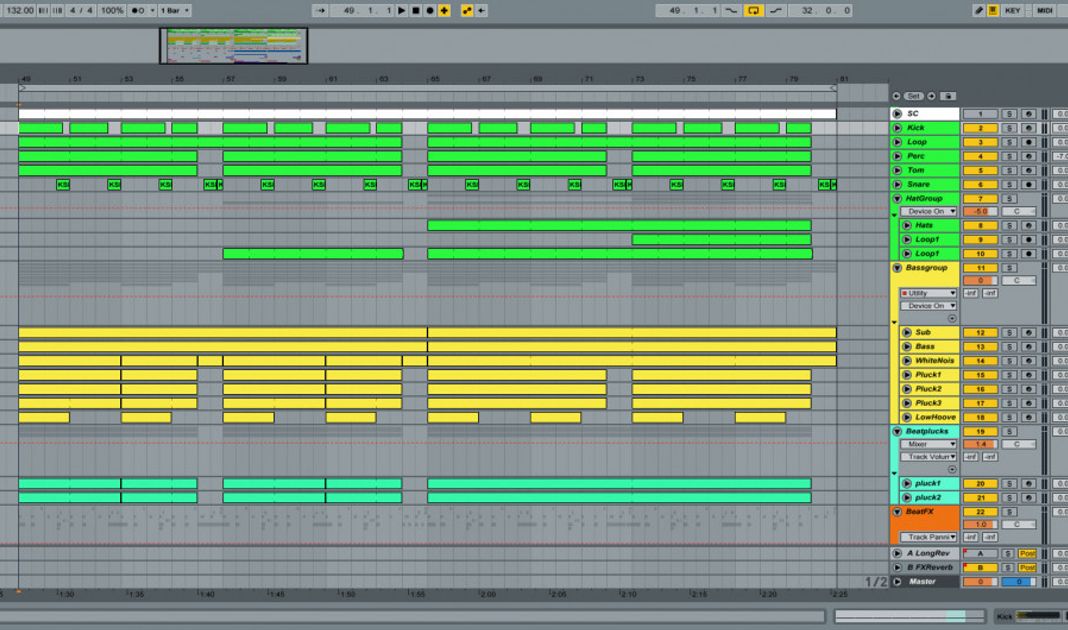Toggle track activator 4 on Perc
The height and width of the screenshot is (630, 1068).
(x=980, y=156)
